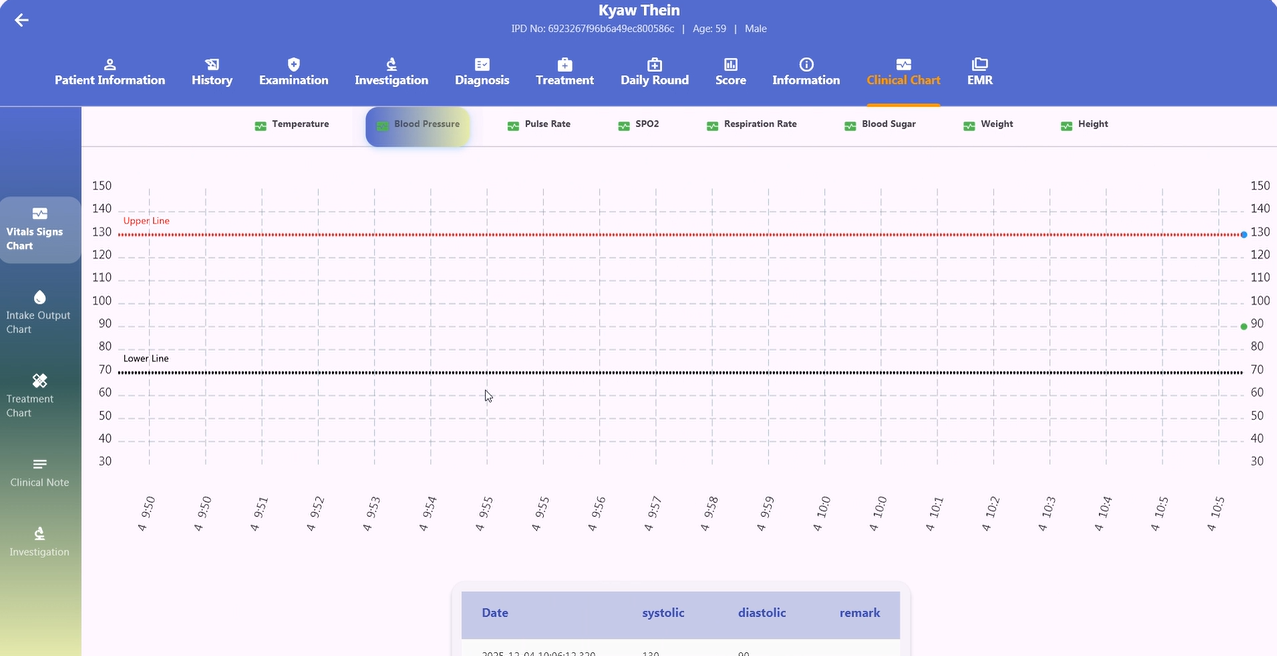Toggle the Temperature vital chart
Viewport: 1277px width, 656px height.
[291, 125]
